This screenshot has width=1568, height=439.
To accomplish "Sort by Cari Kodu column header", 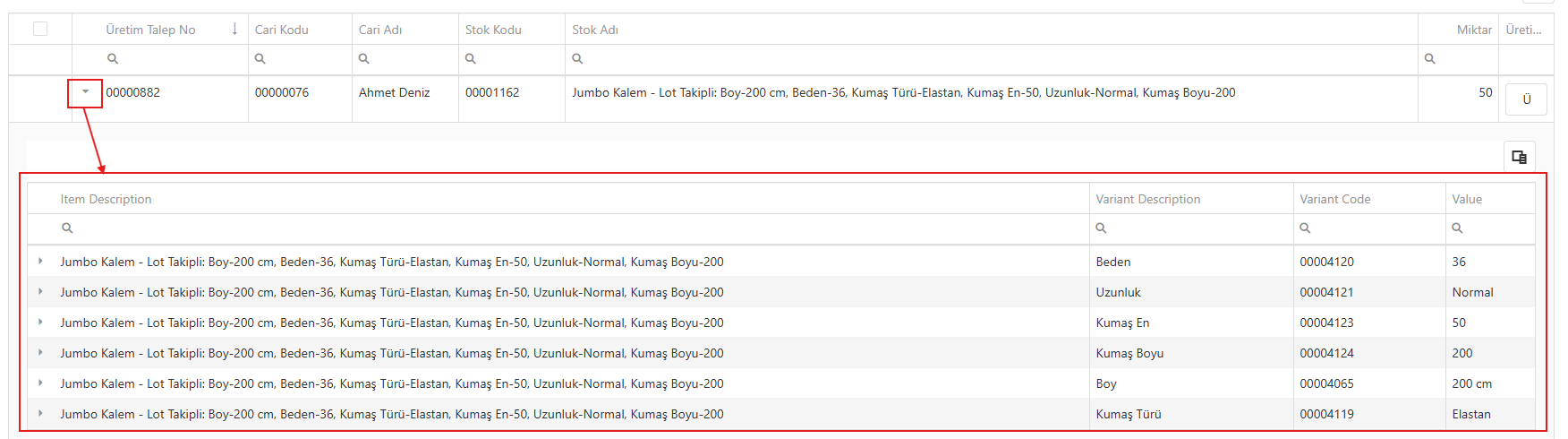I will coord(281,30).
